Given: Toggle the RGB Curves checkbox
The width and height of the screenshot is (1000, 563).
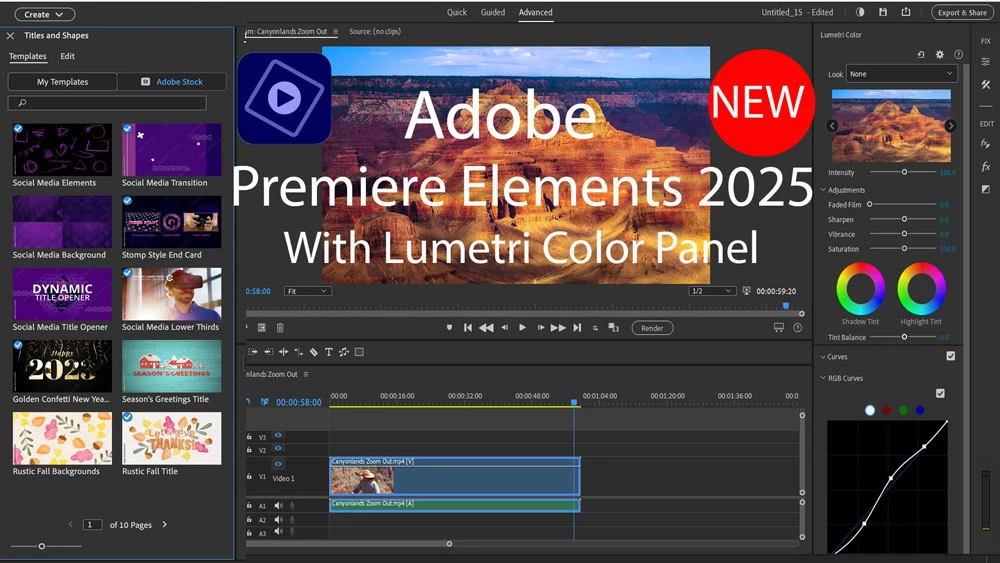Looking at the screenshot, I should (940, 393).
